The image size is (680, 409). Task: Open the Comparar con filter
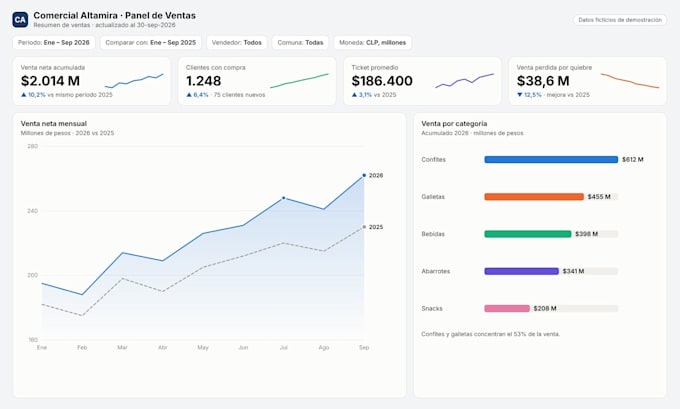coord(150,43)
